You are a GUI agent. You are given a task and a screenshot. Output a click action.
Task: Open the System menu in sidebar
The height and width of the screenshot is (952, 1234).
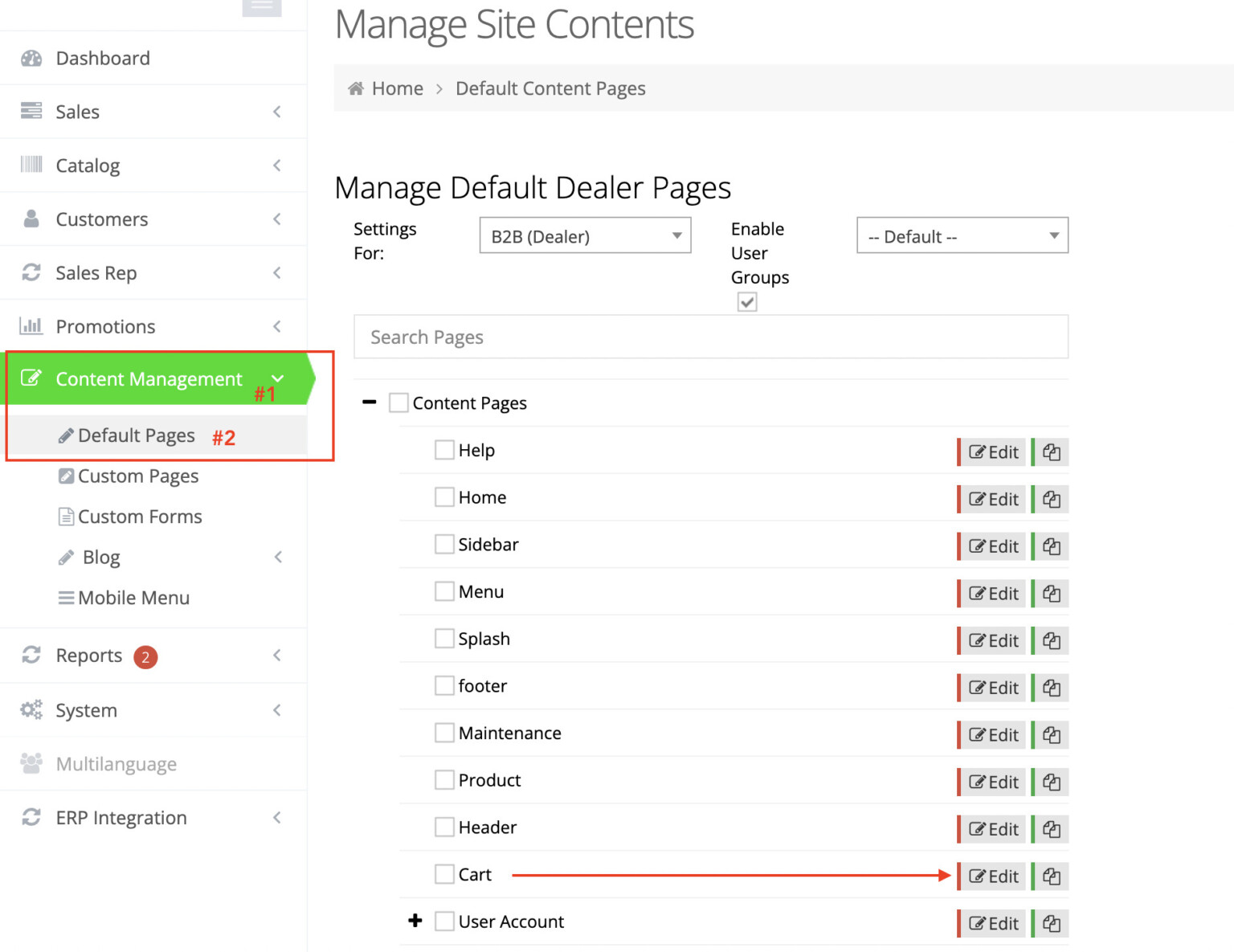point(86,710)
